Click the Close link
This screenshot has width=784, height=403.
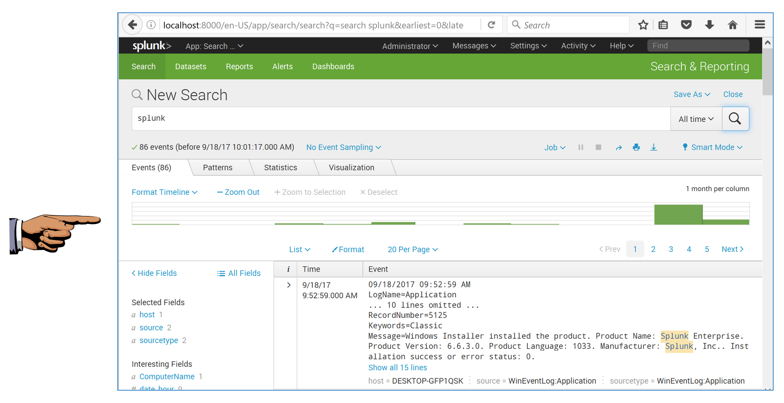pyautogui.click(x=732, y=94)
